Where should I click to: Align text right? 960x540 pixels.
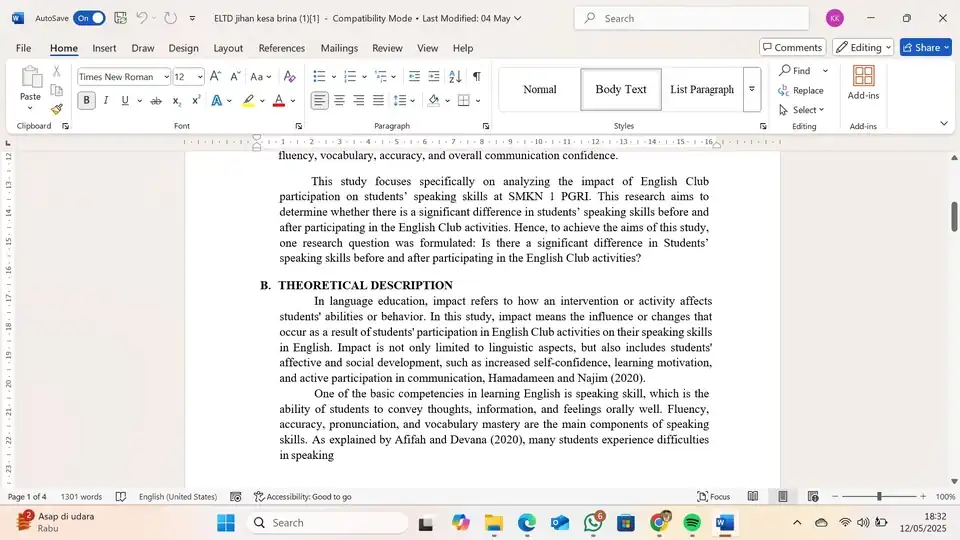(359, 100)
